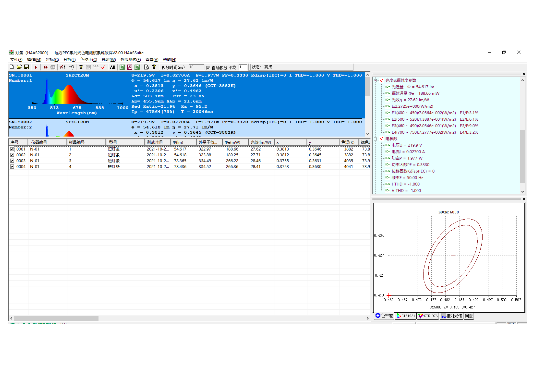Click the new file toolbar icon
The image size is (540, 380).
pos(12,67)
